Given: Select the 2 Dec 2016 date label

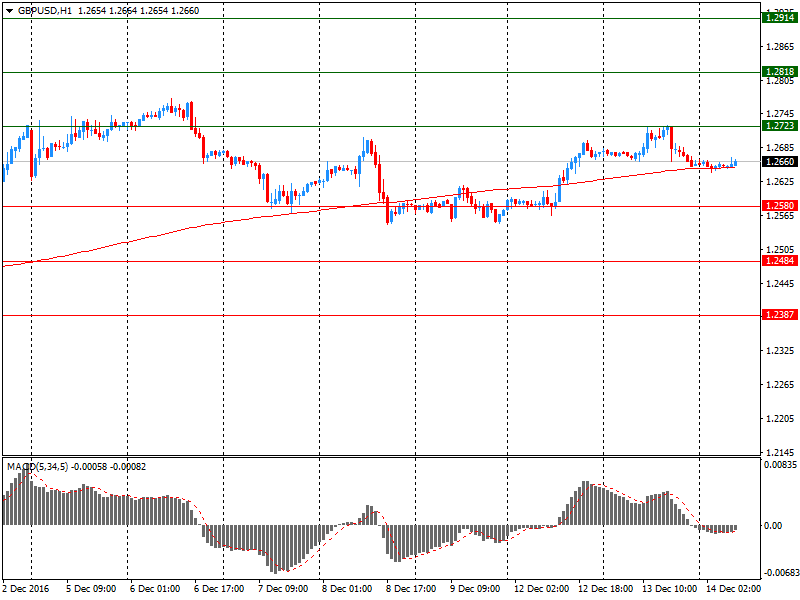Looking at the screenshot, I should 26,589.
